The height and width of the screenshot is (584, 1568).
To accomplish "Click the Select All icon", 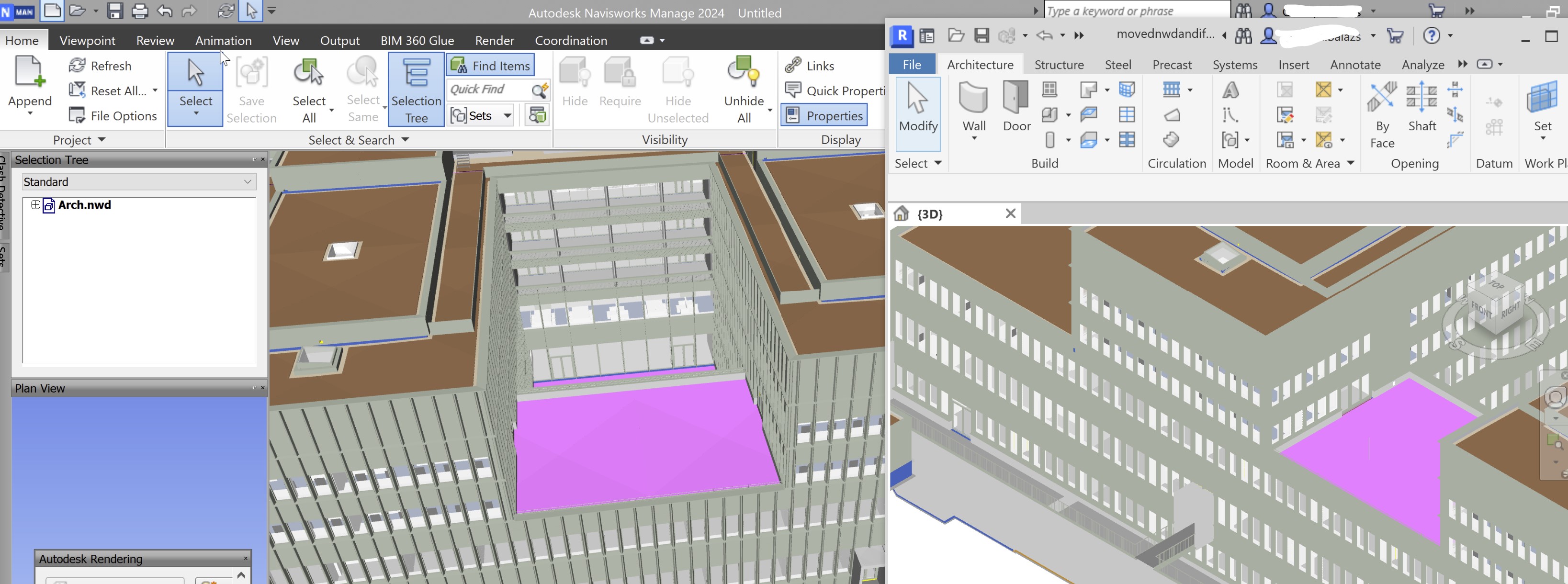I will (309, 73).
